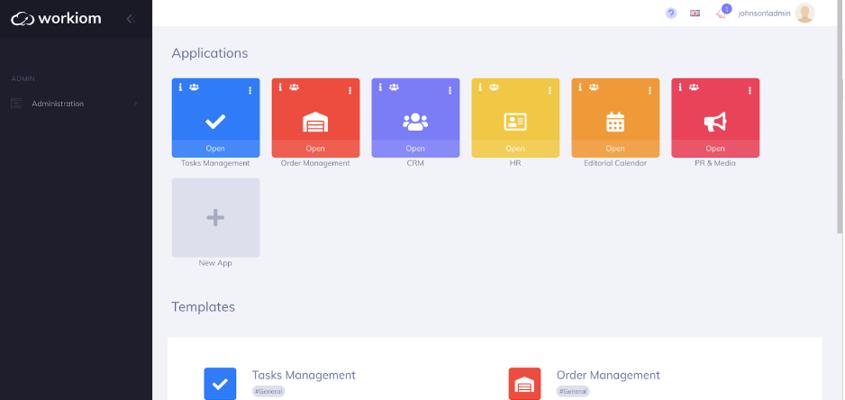Click the Administration sidebar list icon
This screenshot has width=845, height=400.
[x=17, y=104]
